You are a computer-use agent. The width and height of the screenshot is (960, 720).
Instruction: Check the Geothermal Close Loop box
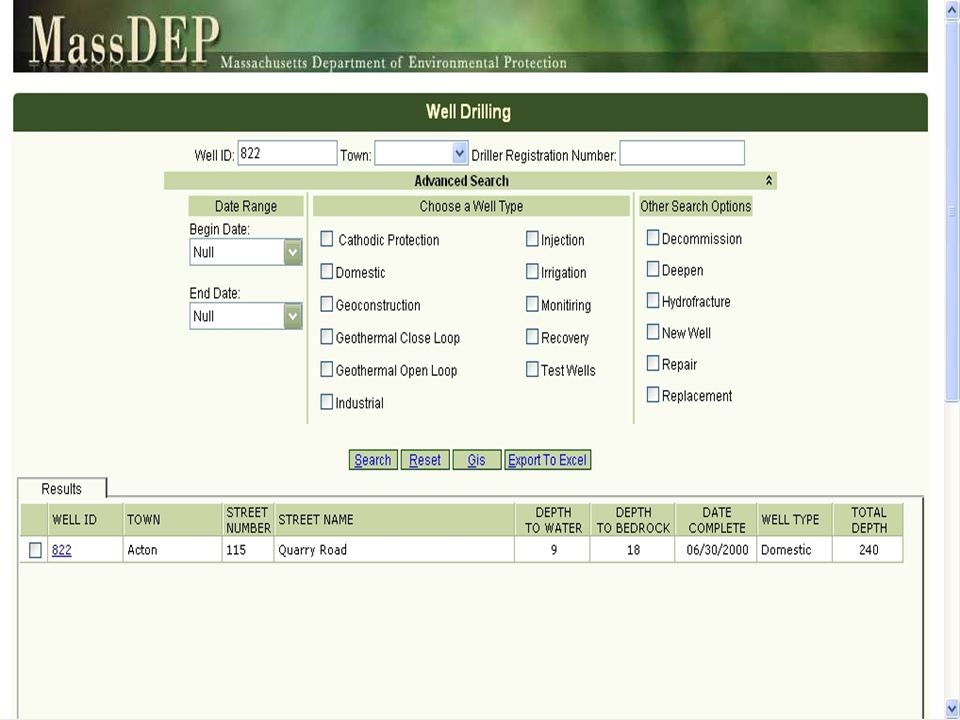tap(327, 337)
